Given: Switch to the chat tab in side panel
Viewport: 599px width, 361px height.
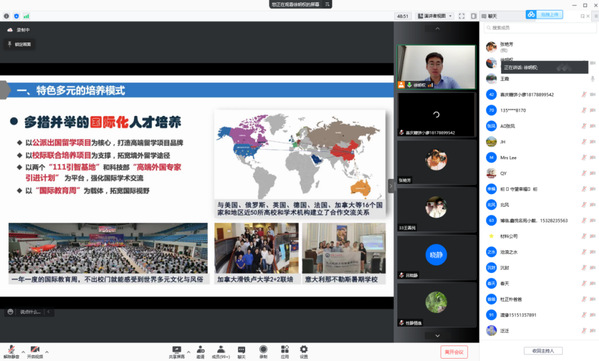Looking at the screenshot, I should pyautogui.click(x=489, y=16).
